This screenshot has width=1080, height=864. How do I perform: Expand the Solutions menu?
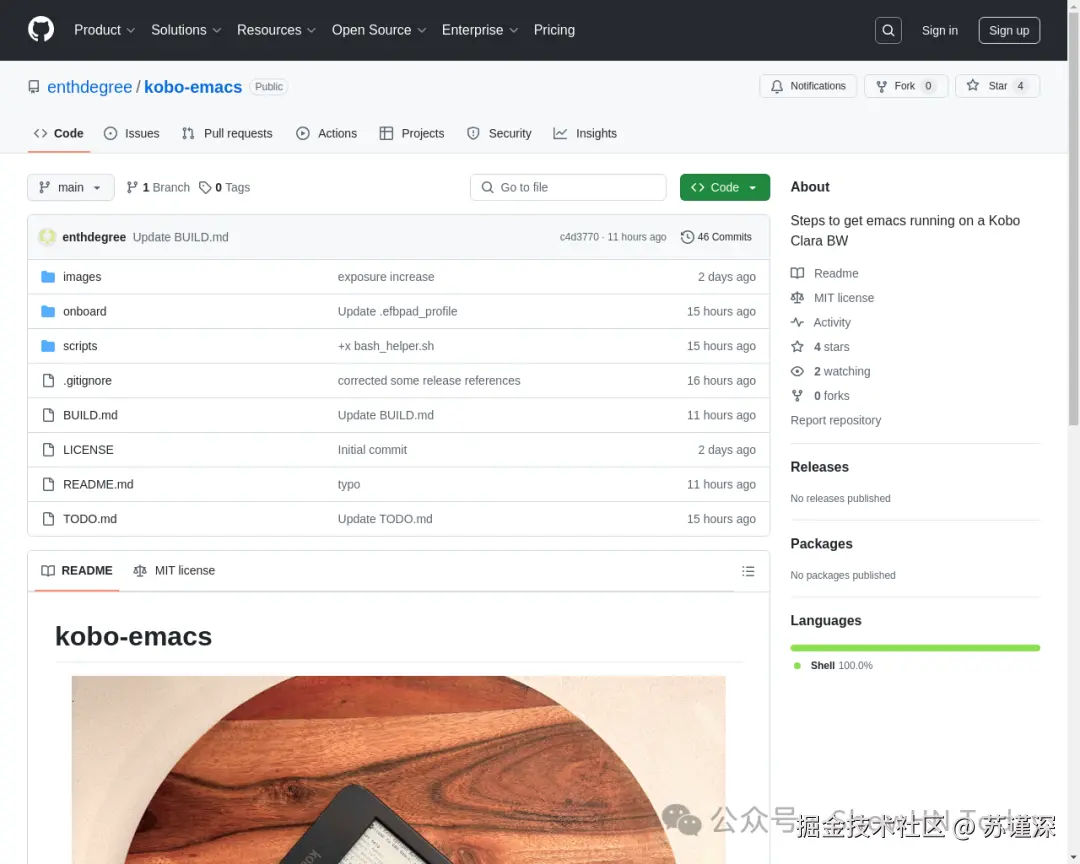point(186,30)
